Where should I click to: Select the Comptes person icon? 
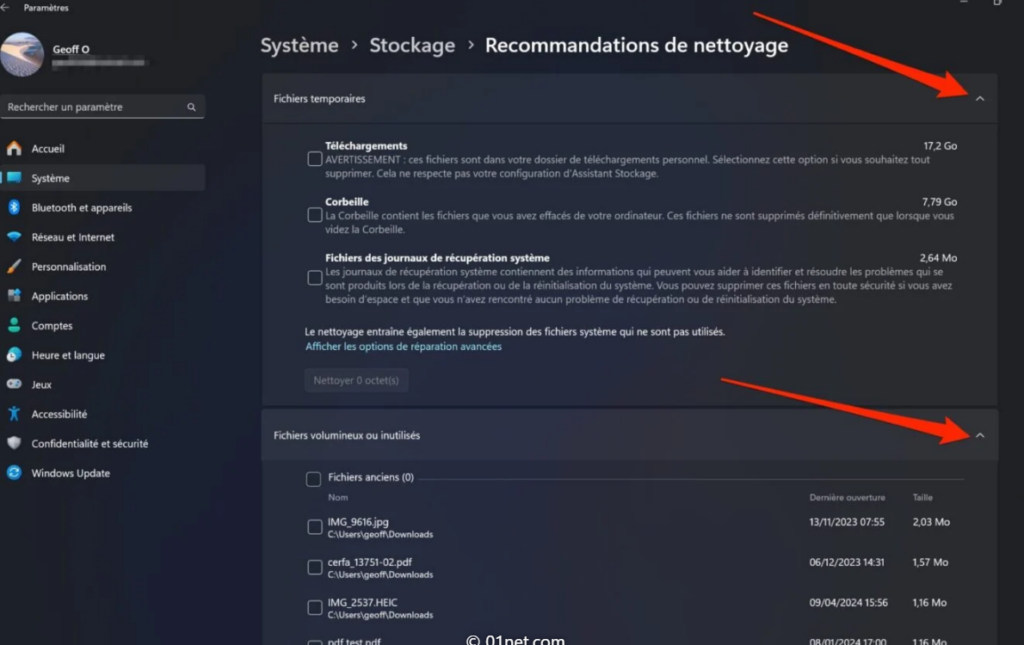(14, 326)
